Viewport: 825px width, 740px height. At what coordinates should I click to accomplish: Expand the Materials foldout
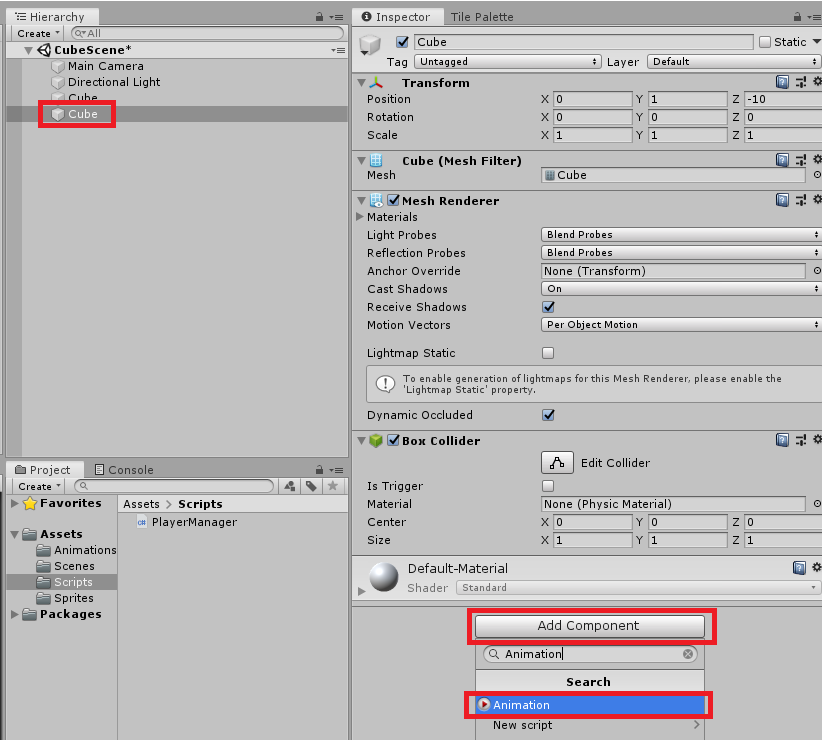click(x=360, y=216)
